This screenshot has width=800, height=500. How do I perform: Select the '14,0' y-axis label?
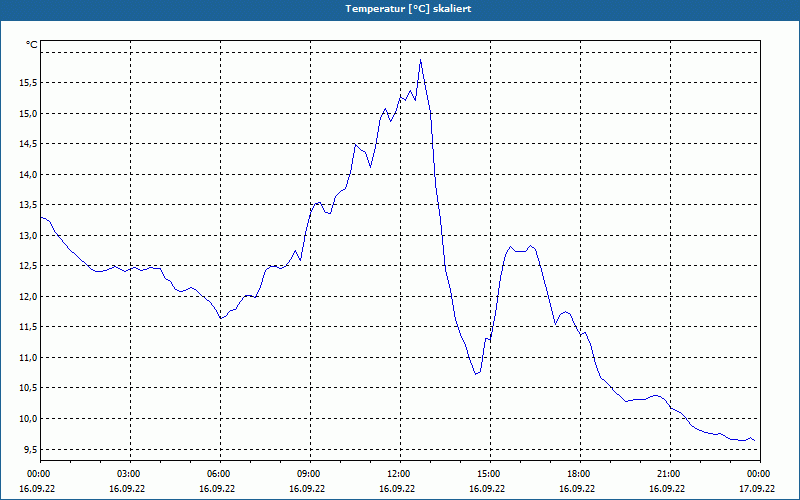pyautogui.click(x=28, y=175)
